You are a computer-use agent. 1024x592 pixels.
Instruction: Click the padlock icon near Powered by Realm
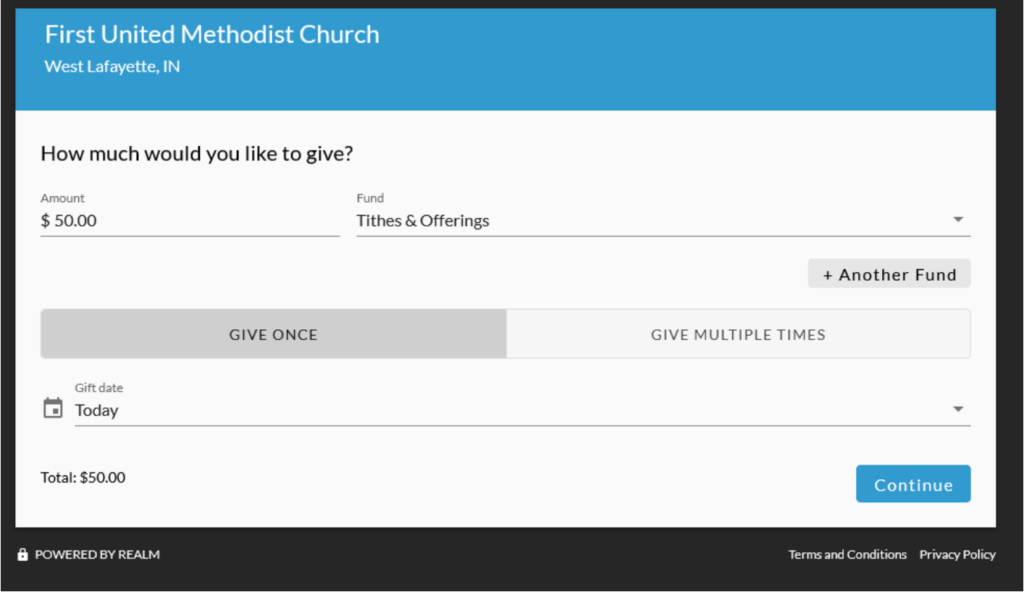coord(23,554)
